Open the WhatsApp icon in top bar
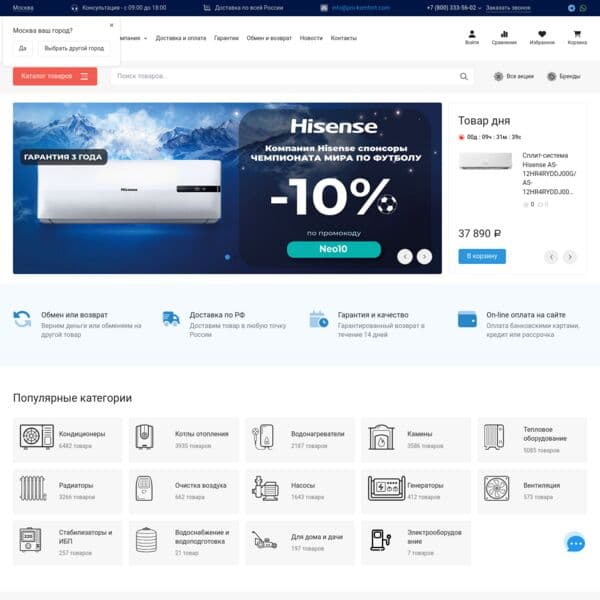 click(583, 8)
